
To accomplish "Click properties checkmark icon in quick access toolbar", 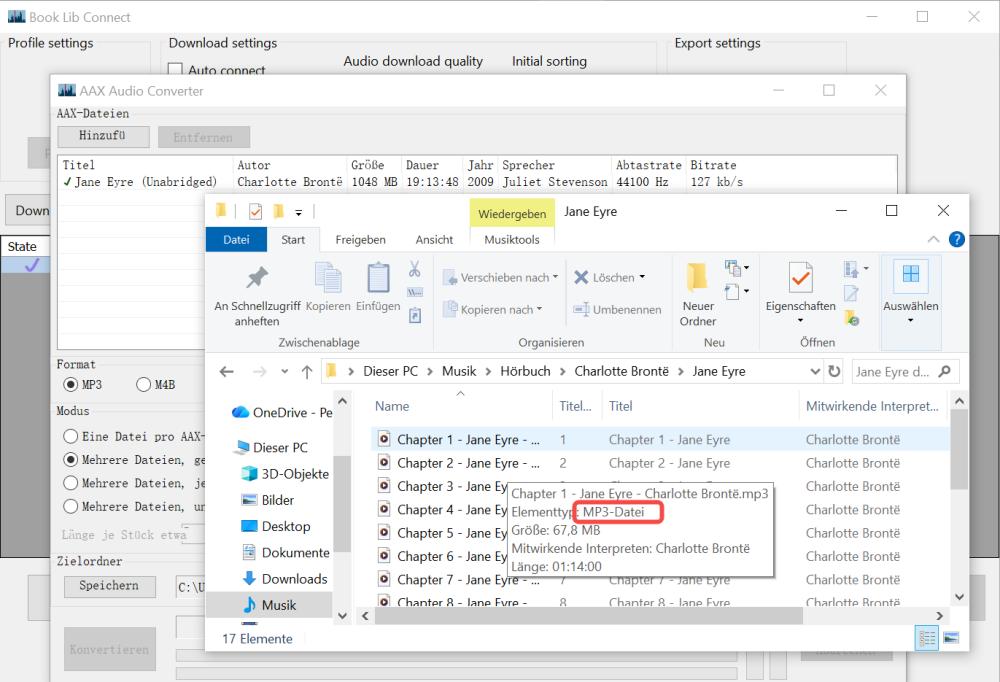I will pyautogui.click(x=255, y=211).
